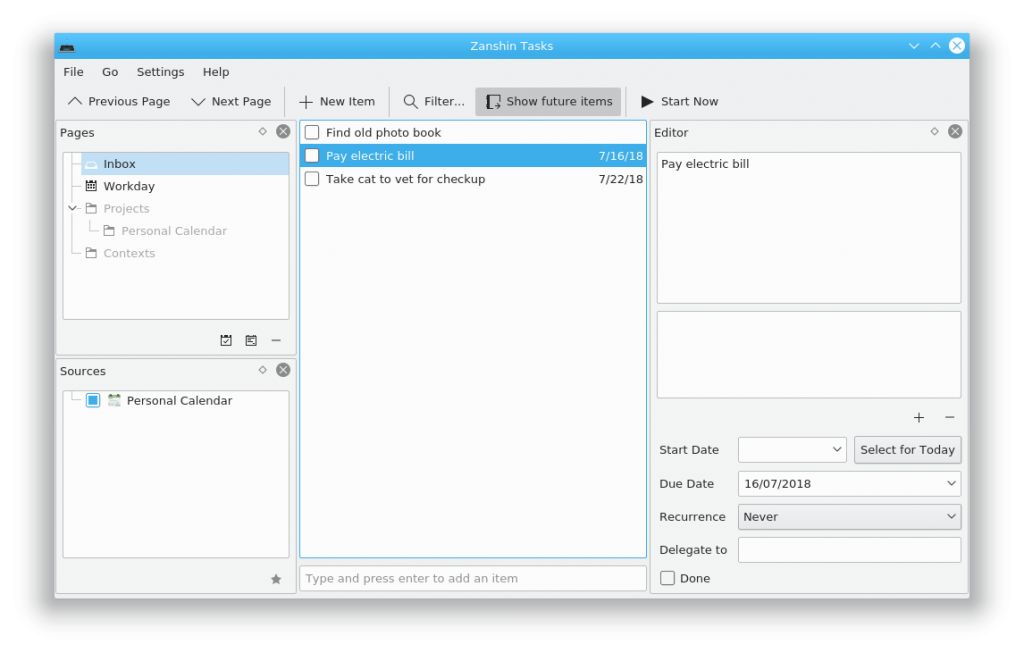
Task: Toggle Personal Calendar source checkbox
Action: 93,400
